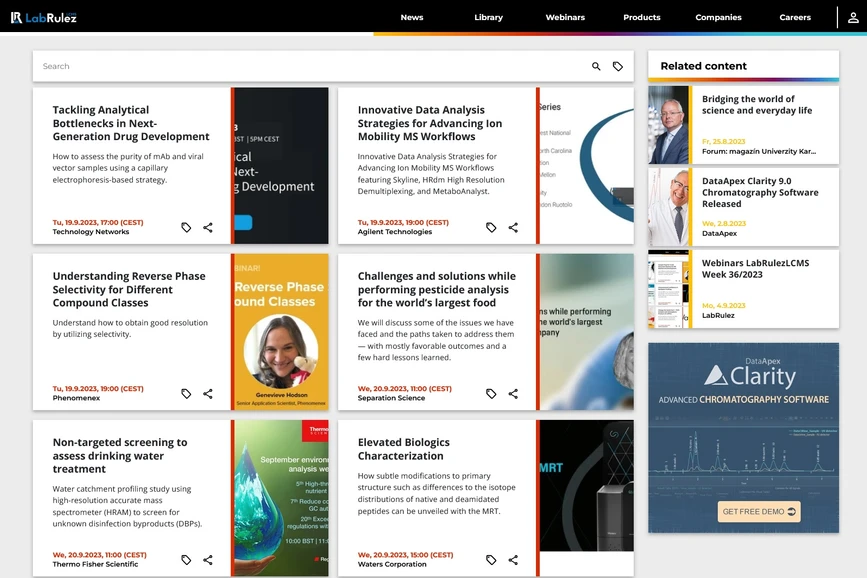The image size is (867, 578).
Task: Click Thermo Fisher Scientific organizer name
Action: pyautogui.click(x=95, y=564)
